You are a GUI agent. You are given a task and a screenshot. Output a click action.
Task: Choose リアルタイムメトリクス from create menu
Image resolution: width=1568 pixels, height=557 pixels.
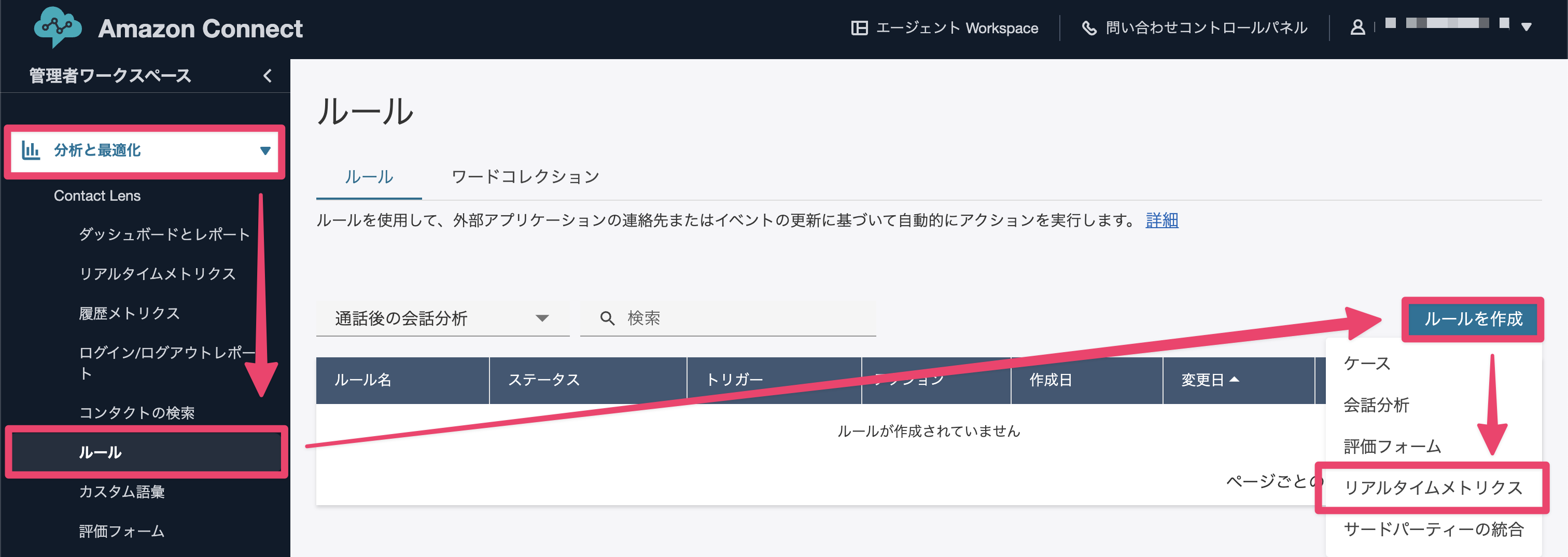(1433, 488)
